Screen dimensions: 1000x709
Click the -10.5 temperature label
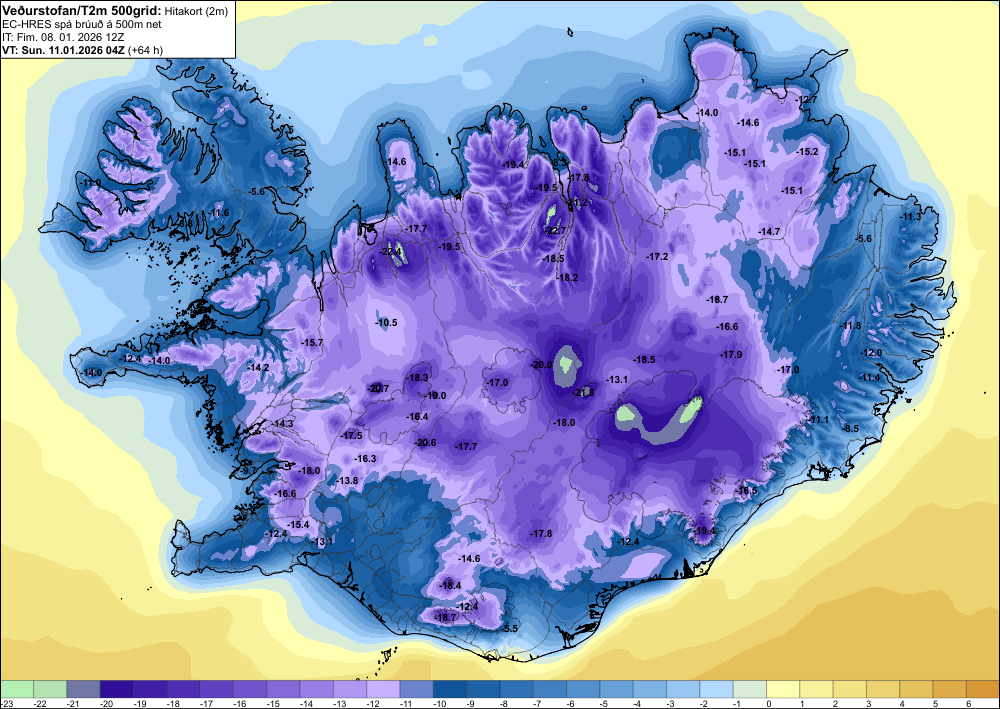(x=386, y=323)
